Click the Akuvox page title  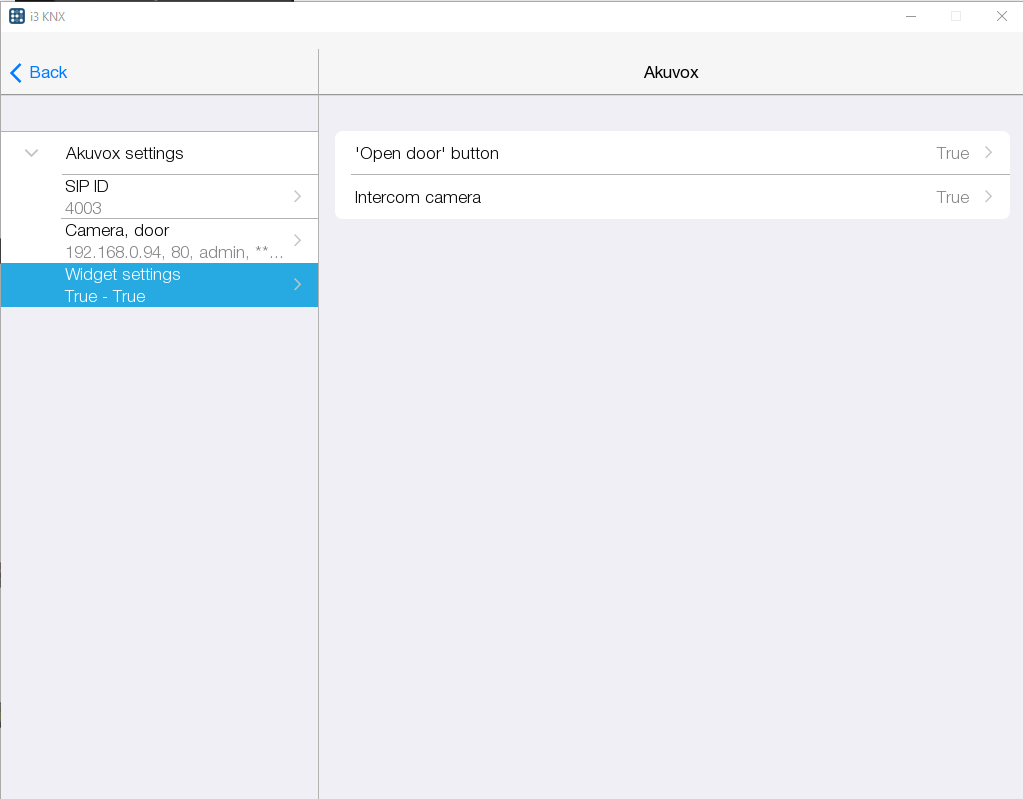[x=670, y=72]
